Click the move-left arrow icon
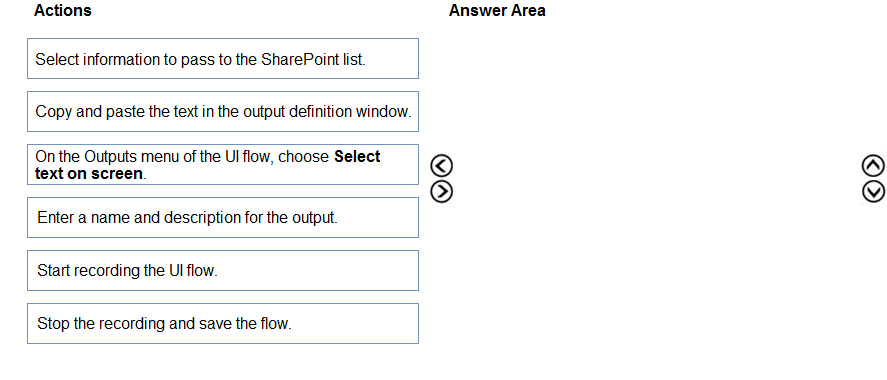Screen dimensions: 887x380 [441, 166]
